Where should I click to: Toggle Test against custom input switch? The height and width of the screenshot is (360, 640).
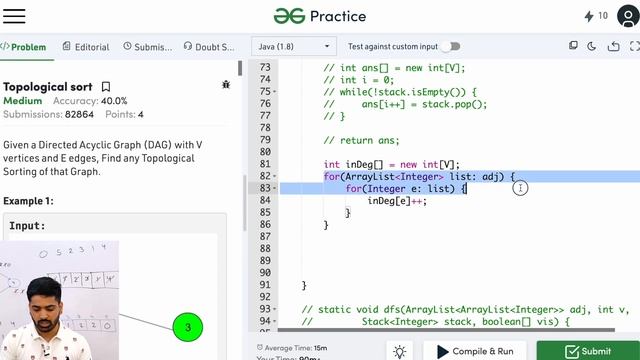point(452,47)
